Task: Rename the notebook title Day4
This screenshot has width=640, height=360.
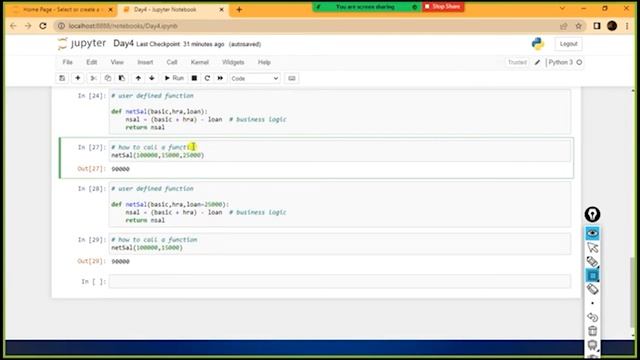Action: click(x=123, y=43)
